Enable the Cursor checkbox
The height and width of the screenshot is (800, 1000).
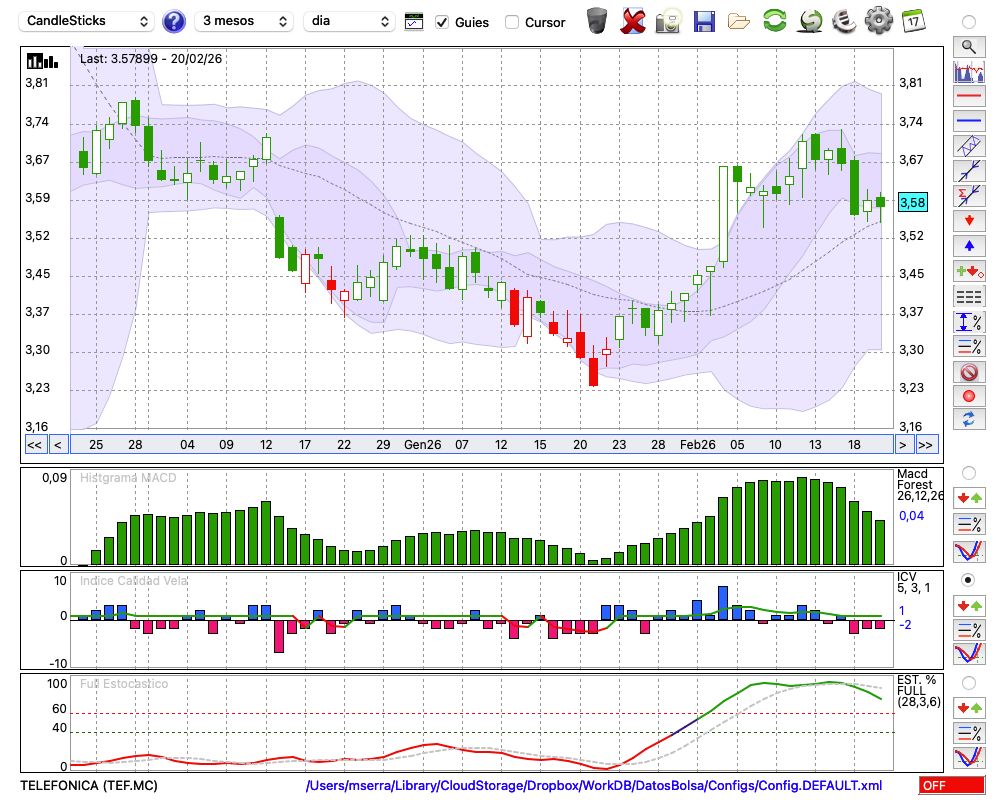pos(512,22)
